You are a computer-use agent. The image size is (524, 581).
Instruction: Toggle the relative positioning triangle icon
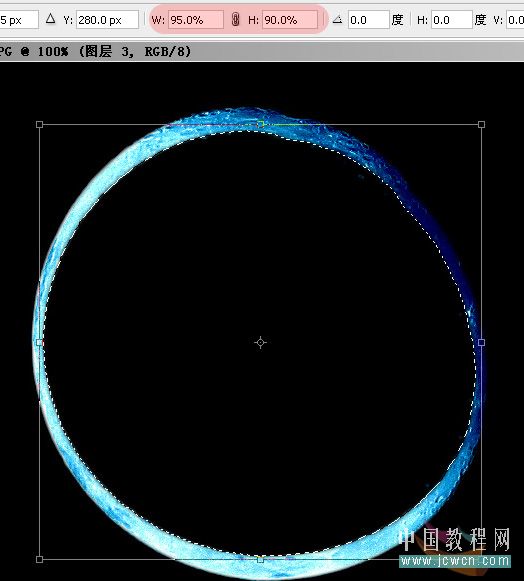pyautogui.click(x=50, y=19)
